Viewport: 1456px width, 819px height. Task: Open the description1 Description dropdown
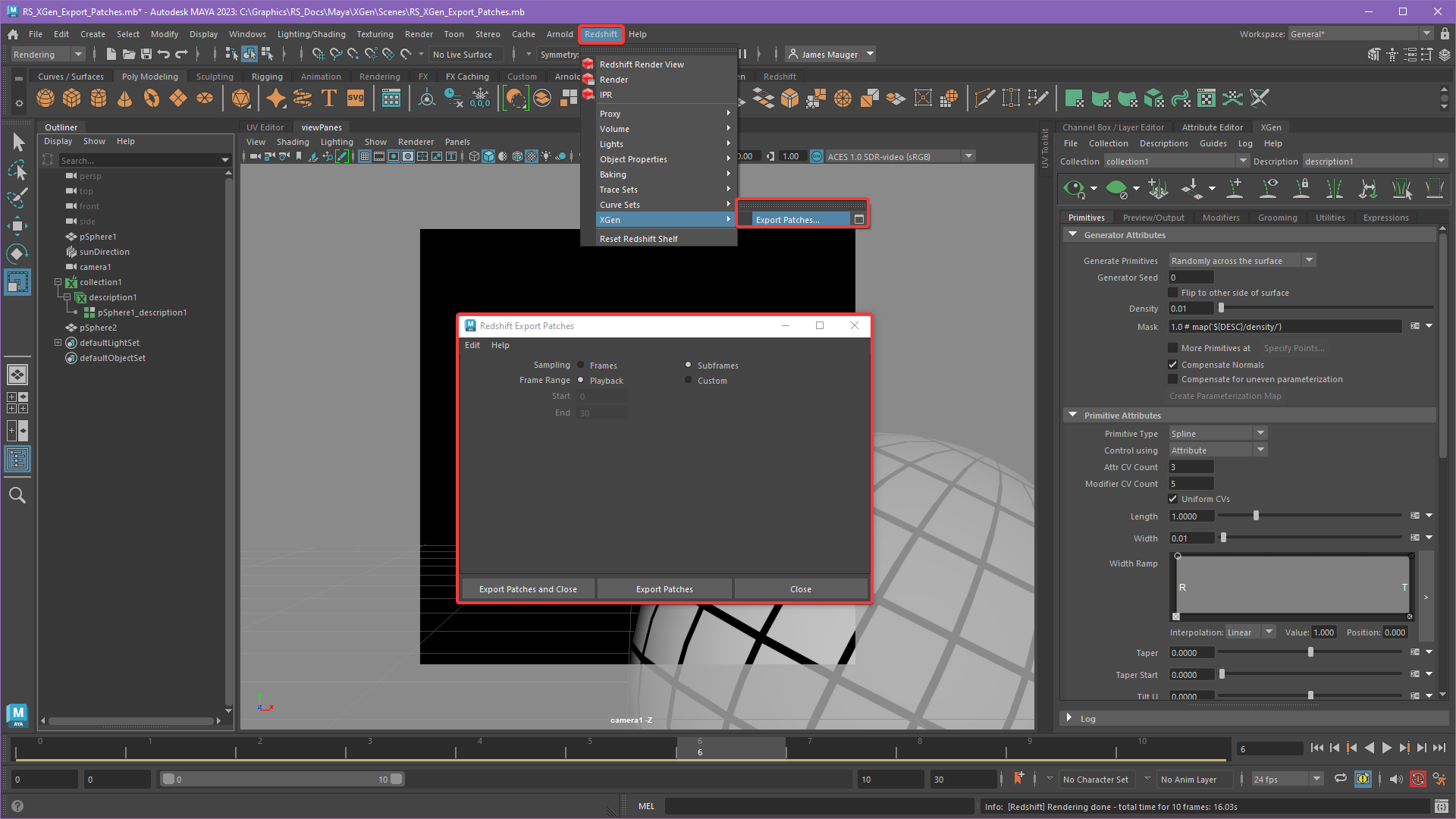pyautogui.click(x=1375, y=162)
